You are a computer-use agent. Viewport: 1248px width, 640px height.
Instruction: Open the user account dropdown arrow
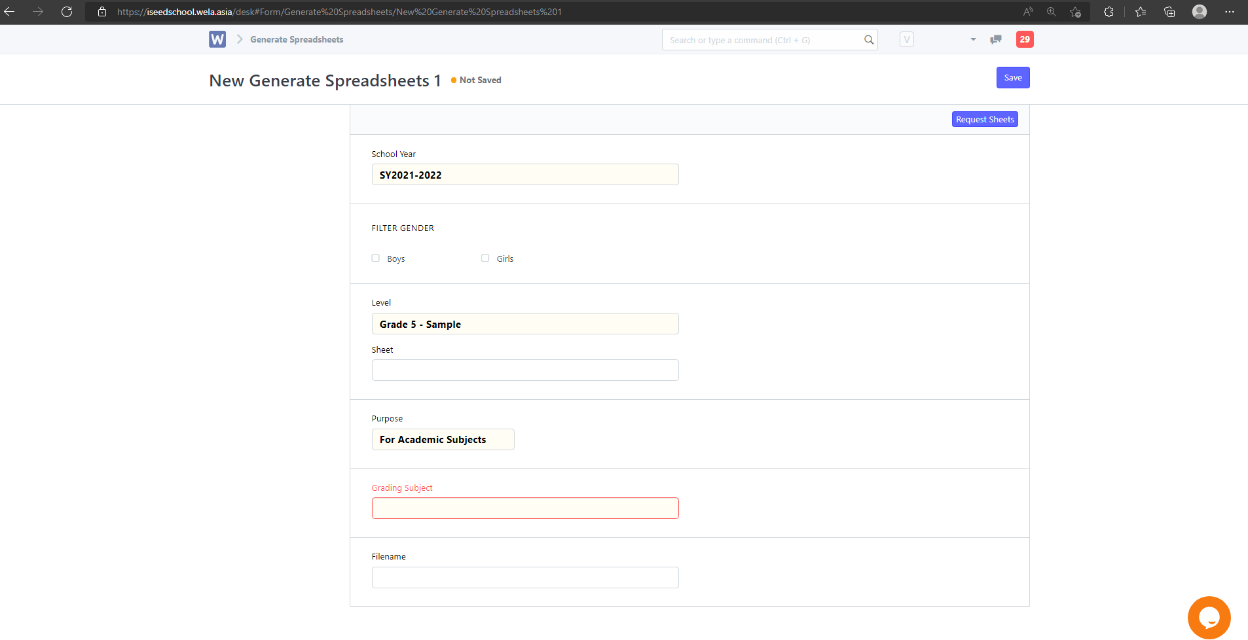[973, 40]
